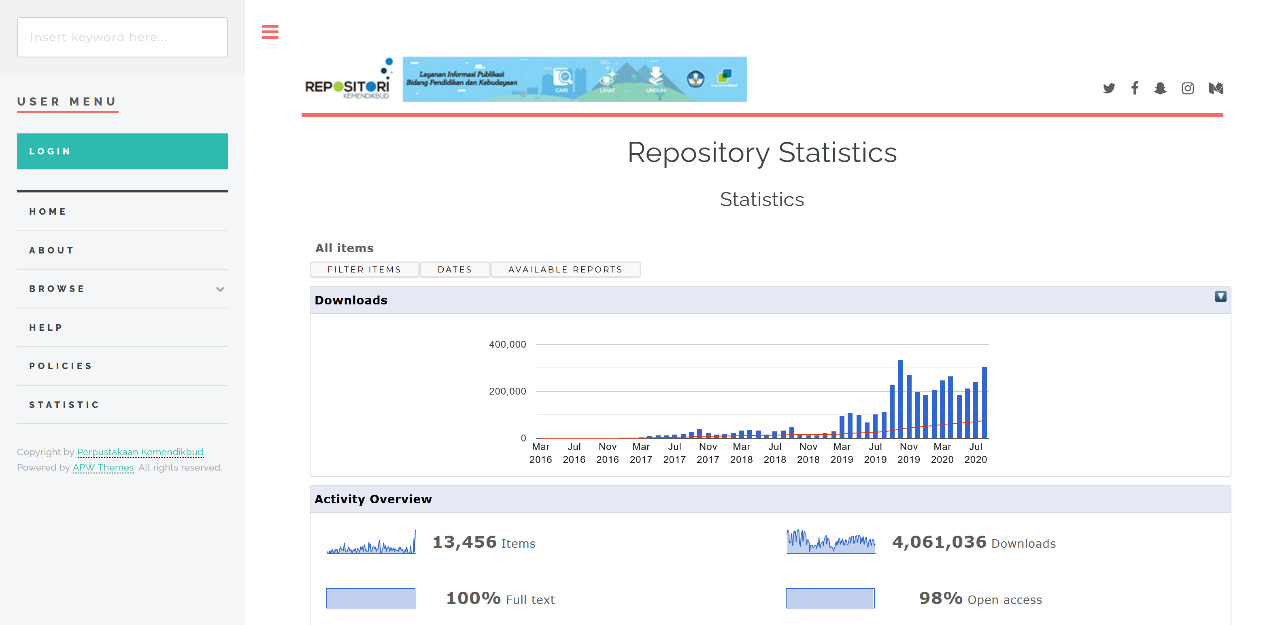
Task: Open the Medium social icon
Action: click(x=1216, y=88)
